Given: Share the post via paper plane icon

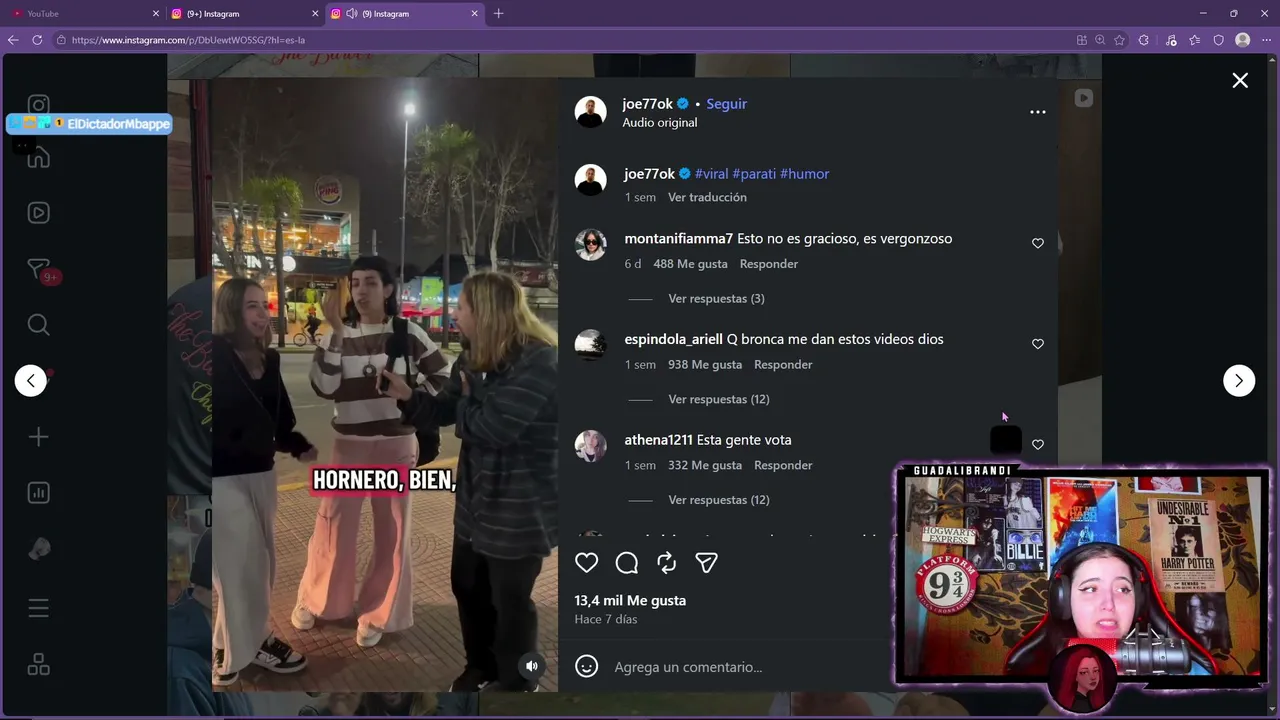Looking at the screenshot, I should (707, 563).
